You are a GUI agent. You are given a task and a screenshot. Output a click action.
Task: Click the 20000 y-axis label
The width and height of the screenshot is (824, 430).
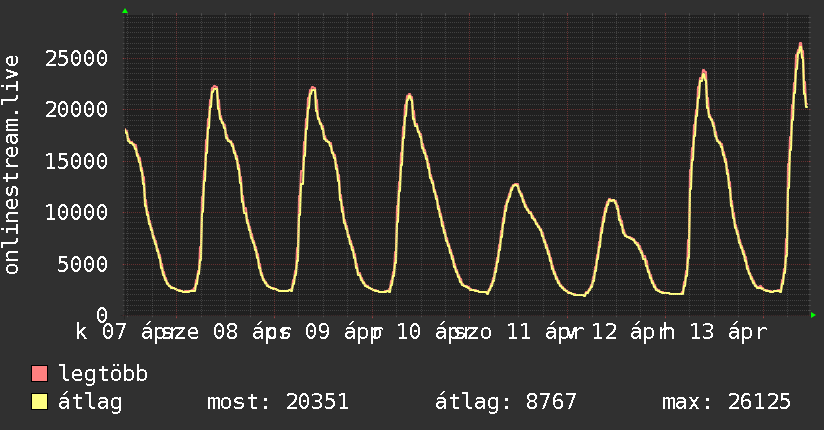click(x=76, y=109)
